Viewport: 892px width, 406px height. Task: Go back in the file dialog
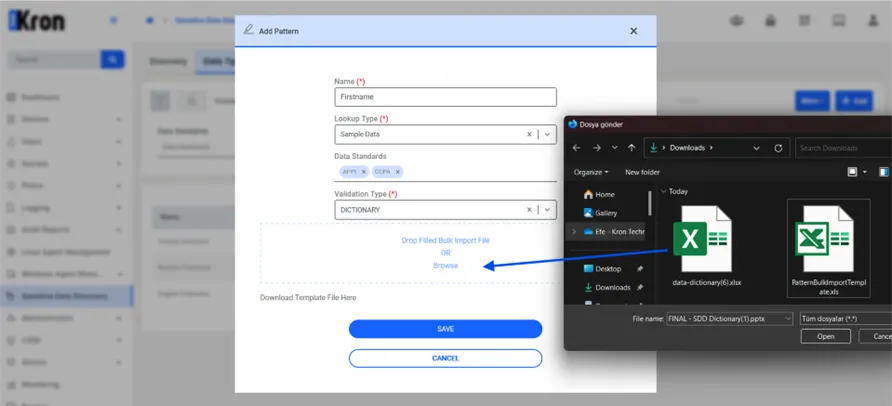click(x=576, y=148)
